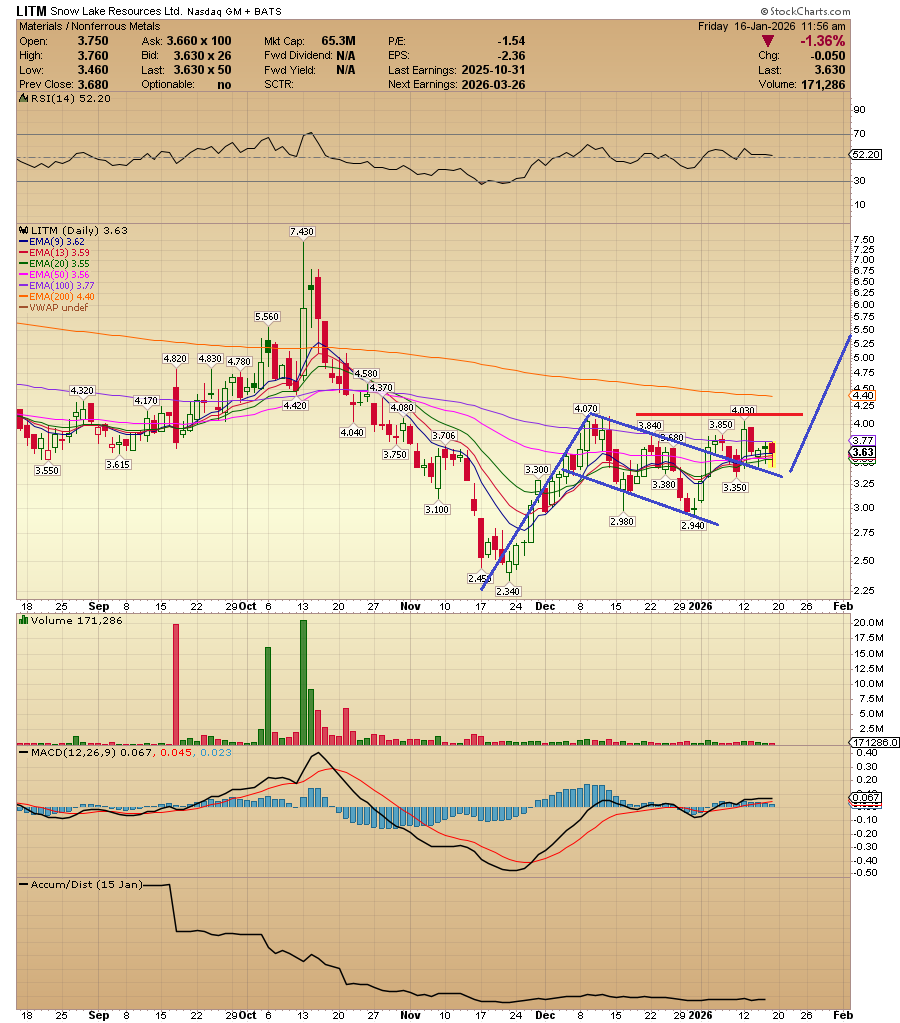Click the 2.980 swing low label
This screenshot has height=1023, width=900.
tap(622, 521)
